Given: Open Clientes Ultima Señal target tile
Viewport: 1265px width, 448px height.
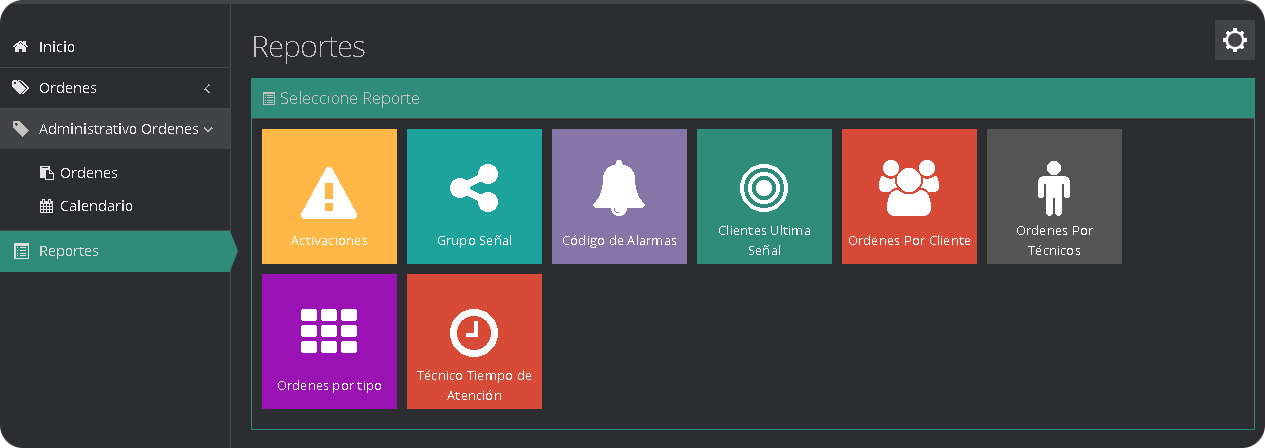Looking at the screenshot, I should pos(764,196).
